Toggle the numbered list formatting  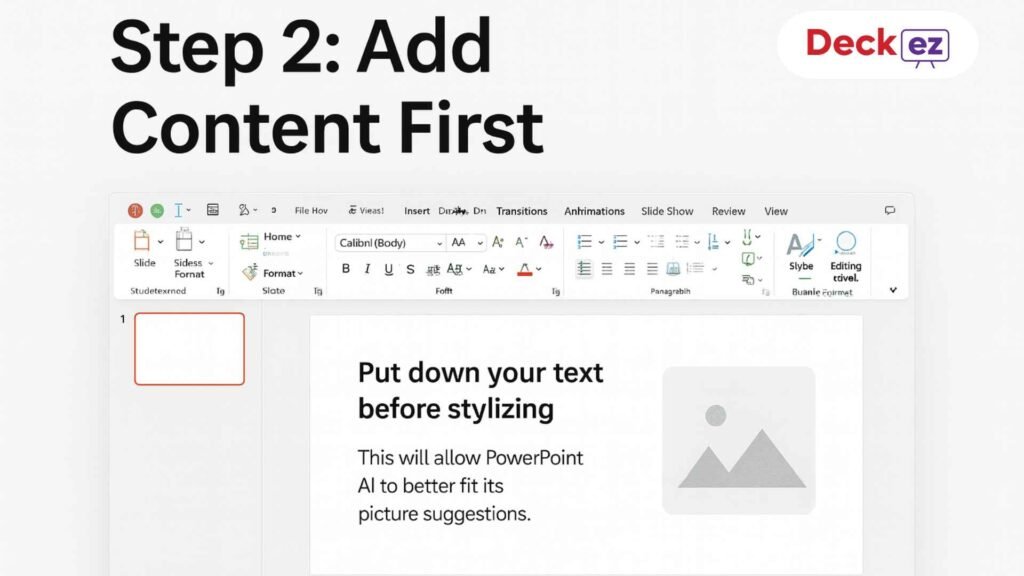pos(620,242)
